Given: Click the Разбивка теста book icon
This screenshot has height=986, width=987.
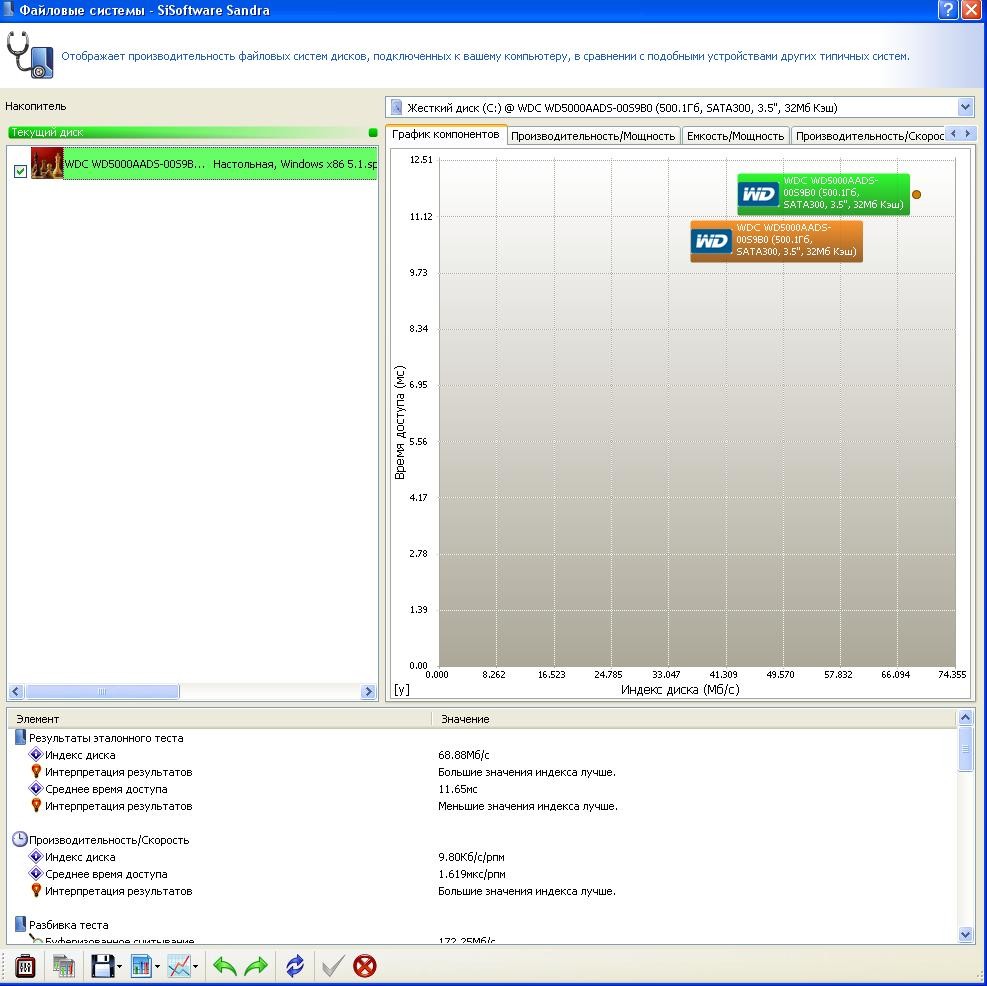Looking at the screenshot, I should [20, 924].
